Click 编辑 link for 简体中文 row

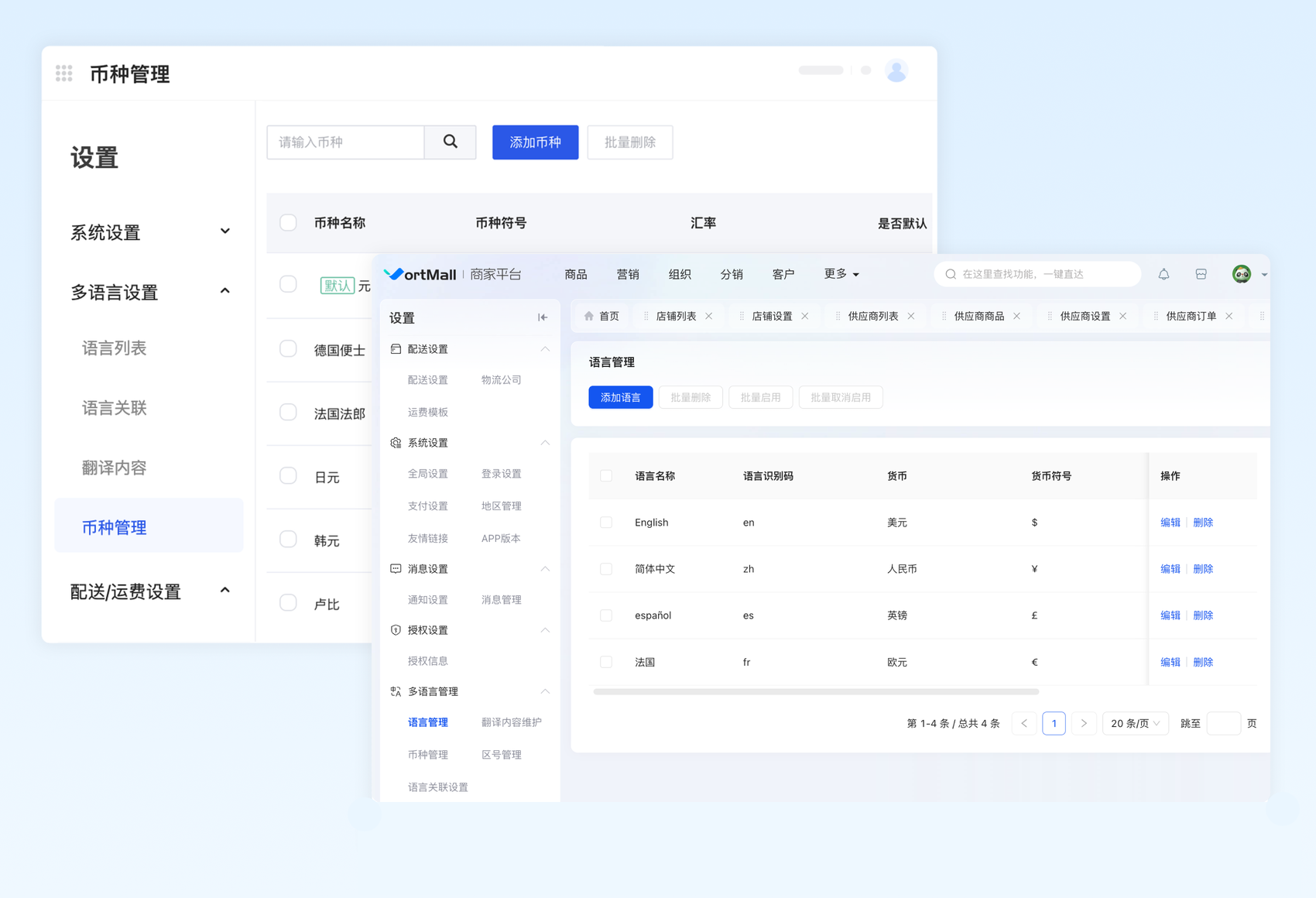[1170, 569]
